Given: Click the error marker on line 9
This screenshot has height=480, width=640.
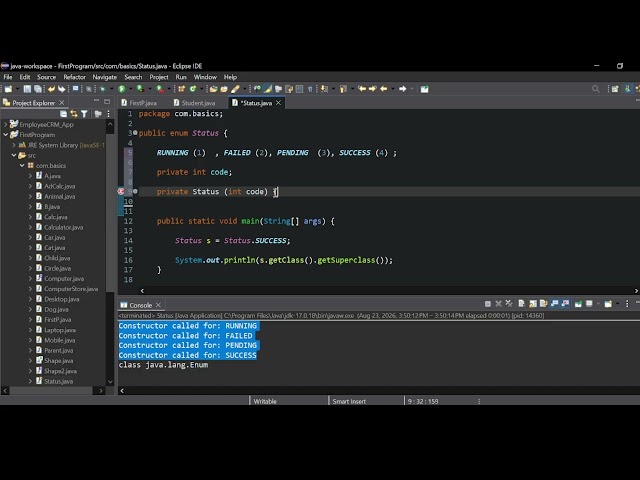Looking at the screenshot, I should [121, 191].
